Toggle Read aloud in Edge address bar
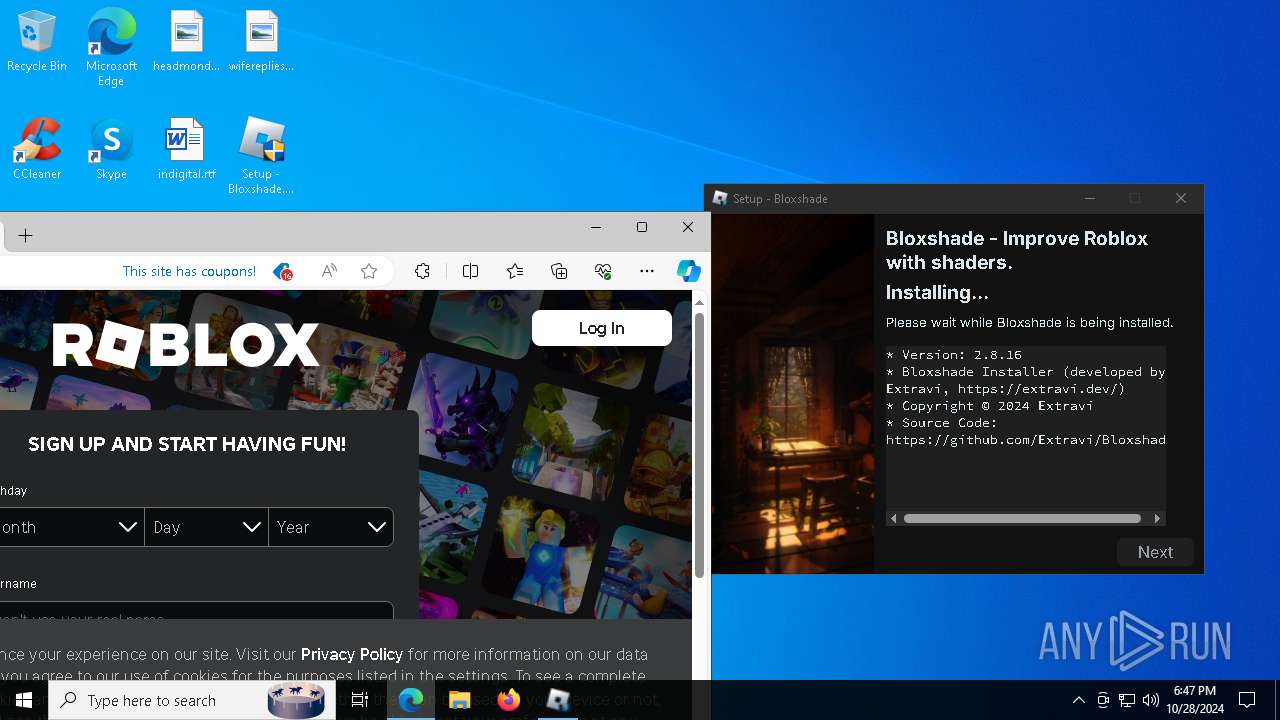Image resolution: width=1280 pixels, height=720 pixels. pyautogui.click(x=329, y=271)
